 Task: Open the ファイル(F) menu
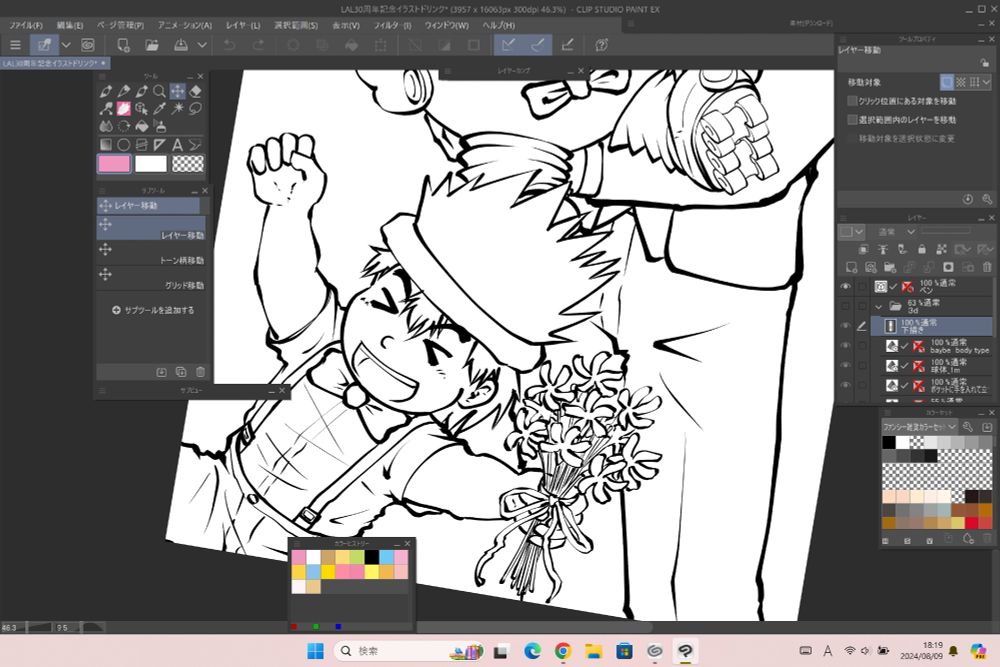point(26,25)
